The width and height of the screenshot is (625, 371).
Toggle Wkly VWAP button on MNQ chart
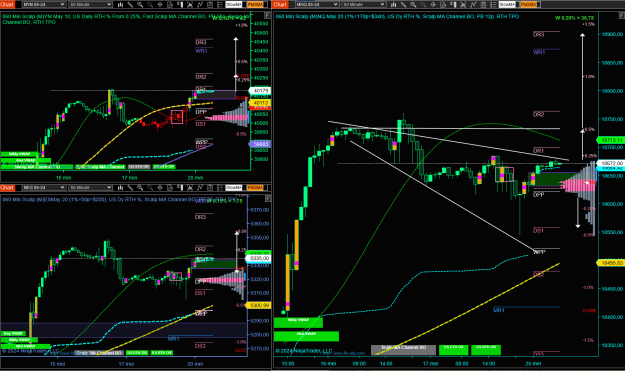[x=298, y=322]
